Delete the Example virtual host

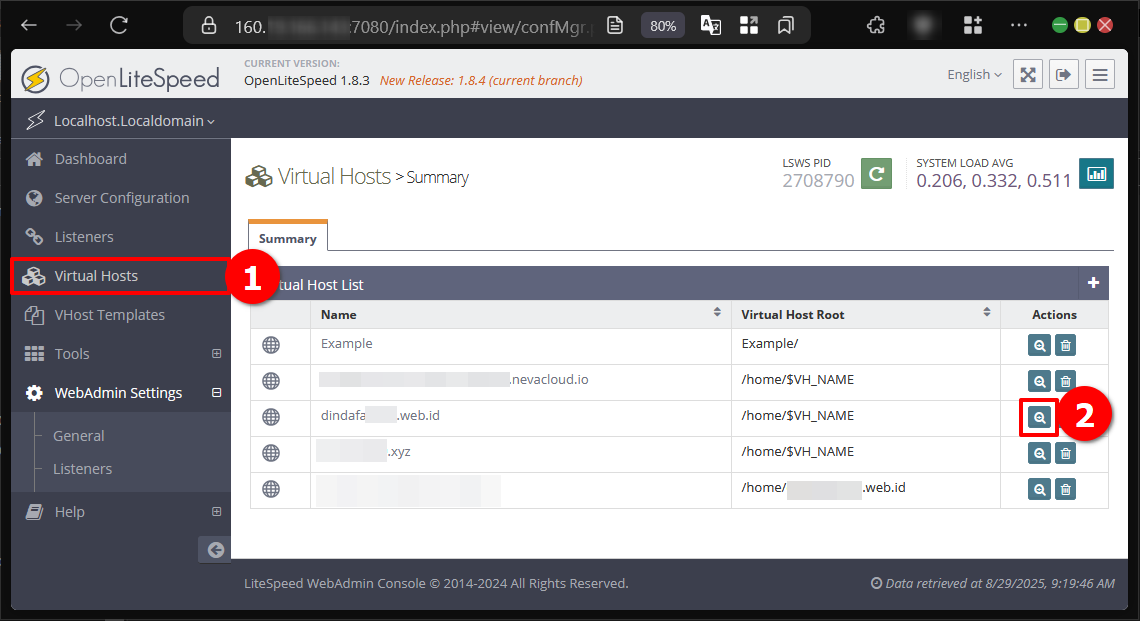pos(1066,346)
